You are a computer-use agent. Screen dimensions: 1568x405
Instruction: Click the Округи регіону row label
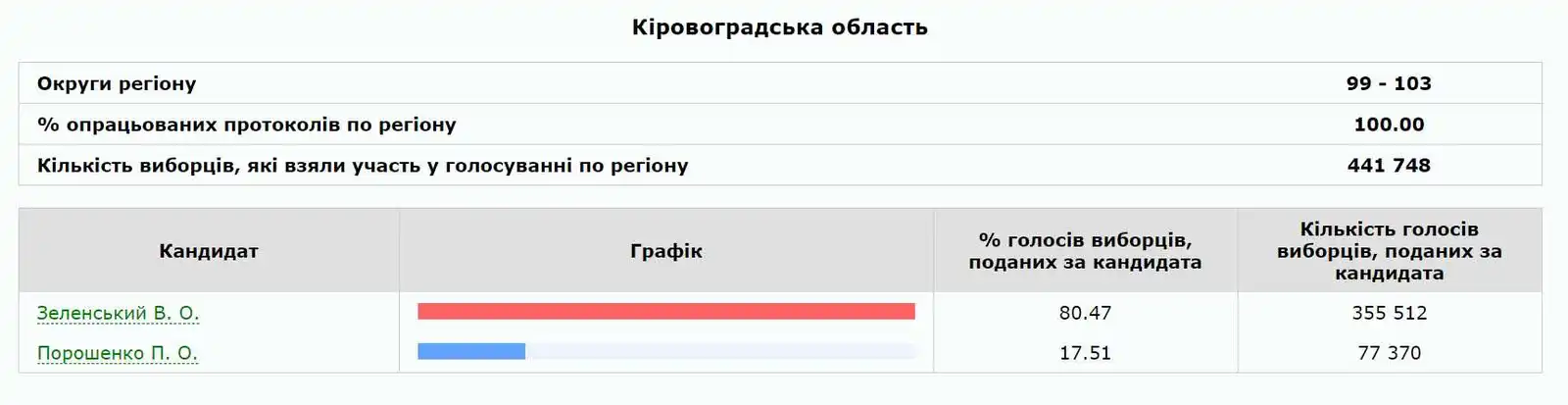click(117, 83)
